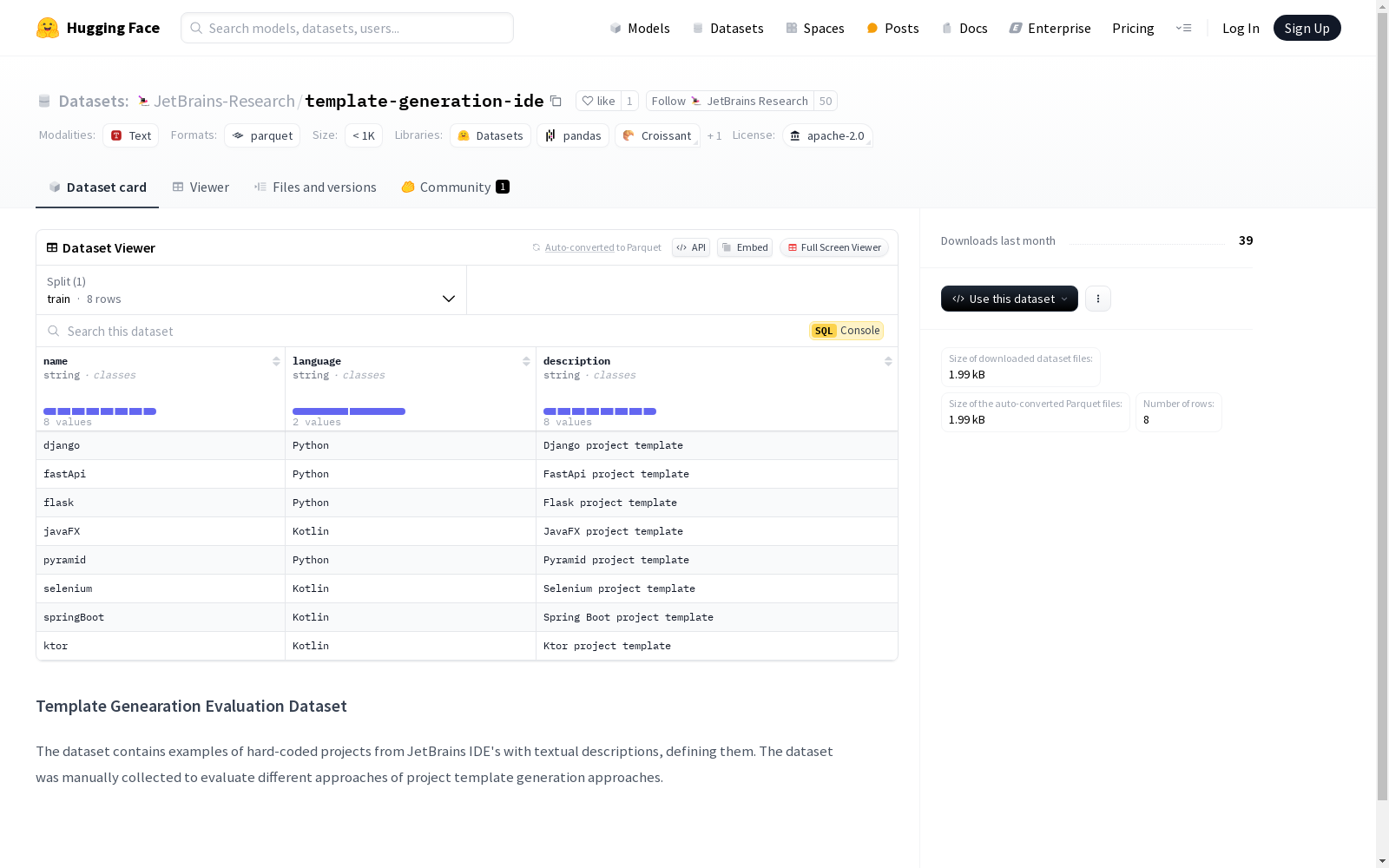This screenshot has height=868, width=1389.
Task: Expand the Use this dataset dropdown
Action: pyautogui.click(x=1010, y=299)
